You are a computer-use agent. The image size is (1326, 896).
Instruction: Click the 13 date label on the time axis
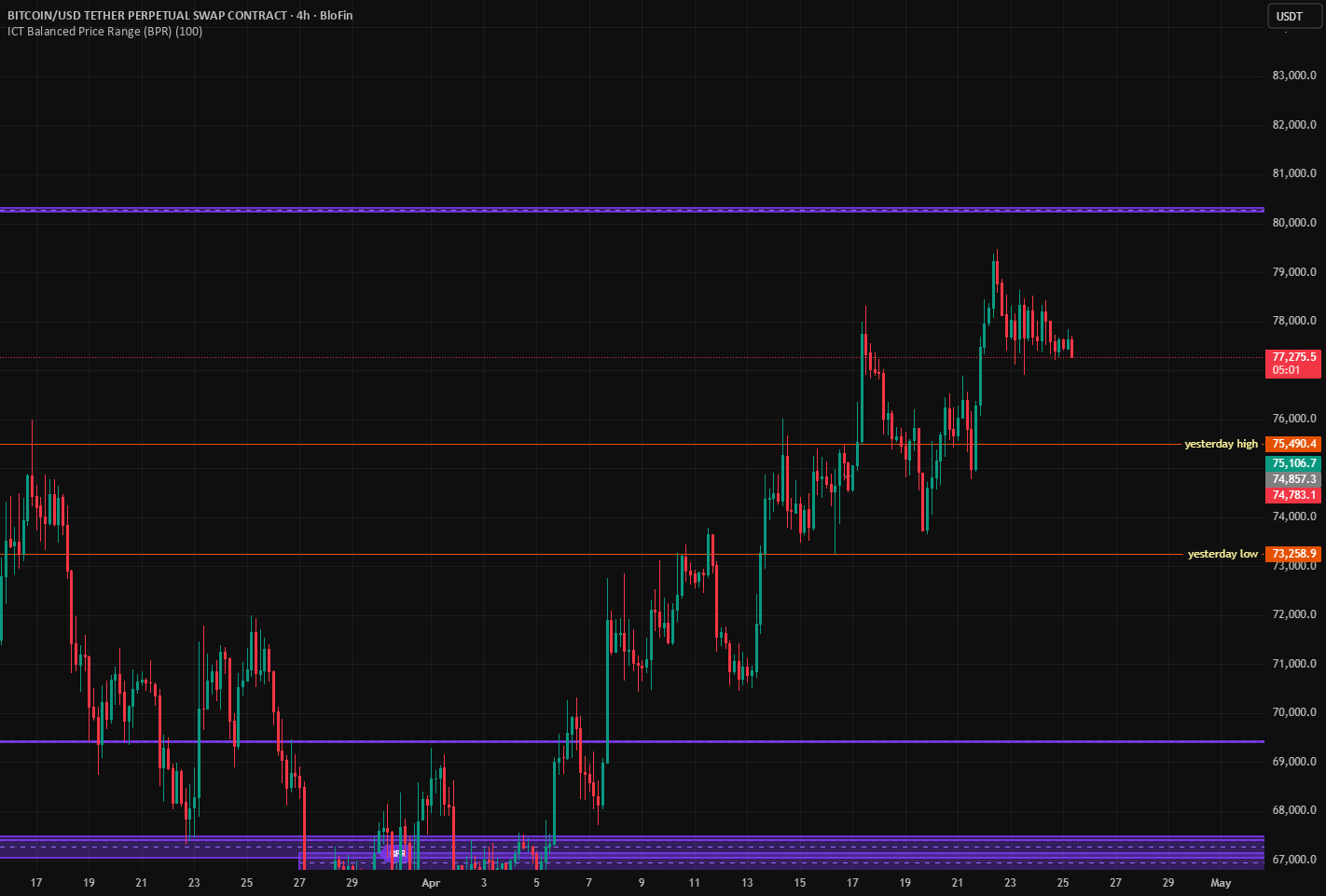747,883
